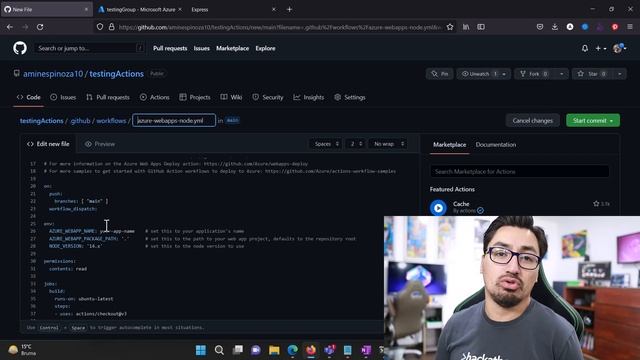Open the plus create-new menu
The height and width of the screenshot is (360, 640).
600,48
